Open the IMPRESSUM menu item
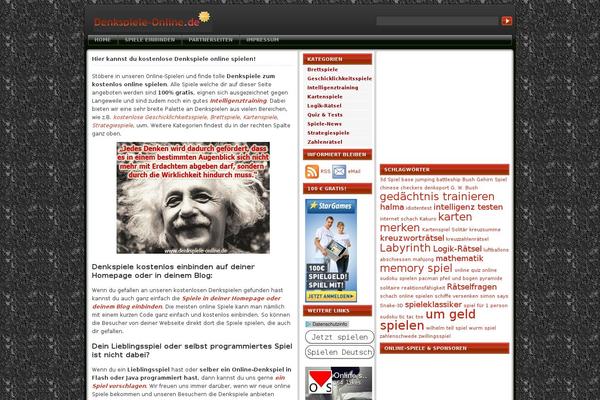The height and width of the screenshot is (400, 600). pyautogui.click(x=262, y=39)
